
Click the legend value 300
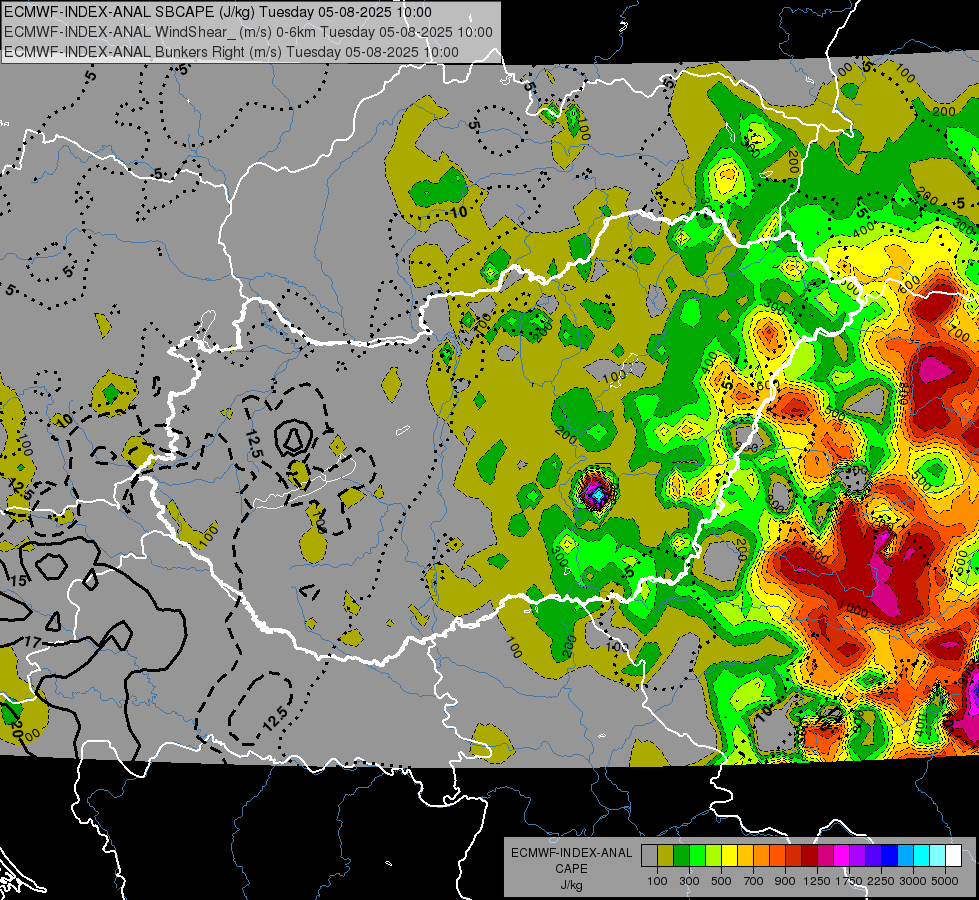(689, 881)
